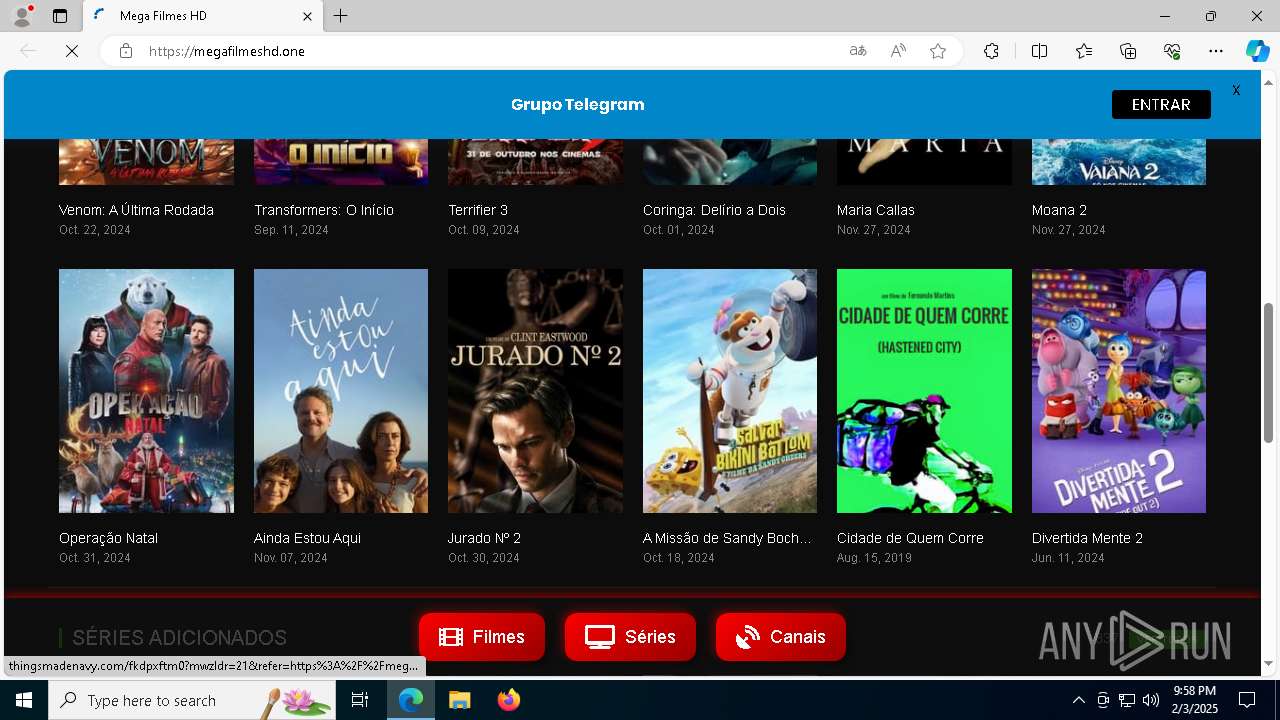The image size is (1280, 720).
Task: Open the Venom: A Última Rodada title
Action: tap(136, 210)
